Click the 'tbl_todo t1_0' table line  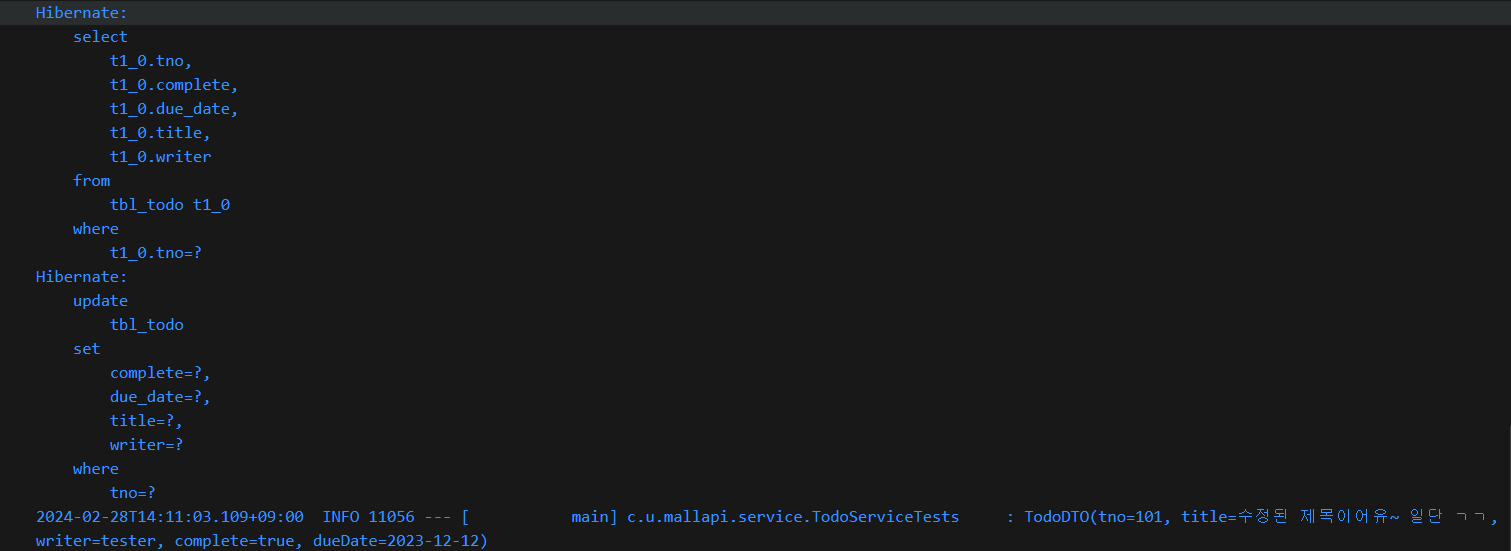[170, 205]
